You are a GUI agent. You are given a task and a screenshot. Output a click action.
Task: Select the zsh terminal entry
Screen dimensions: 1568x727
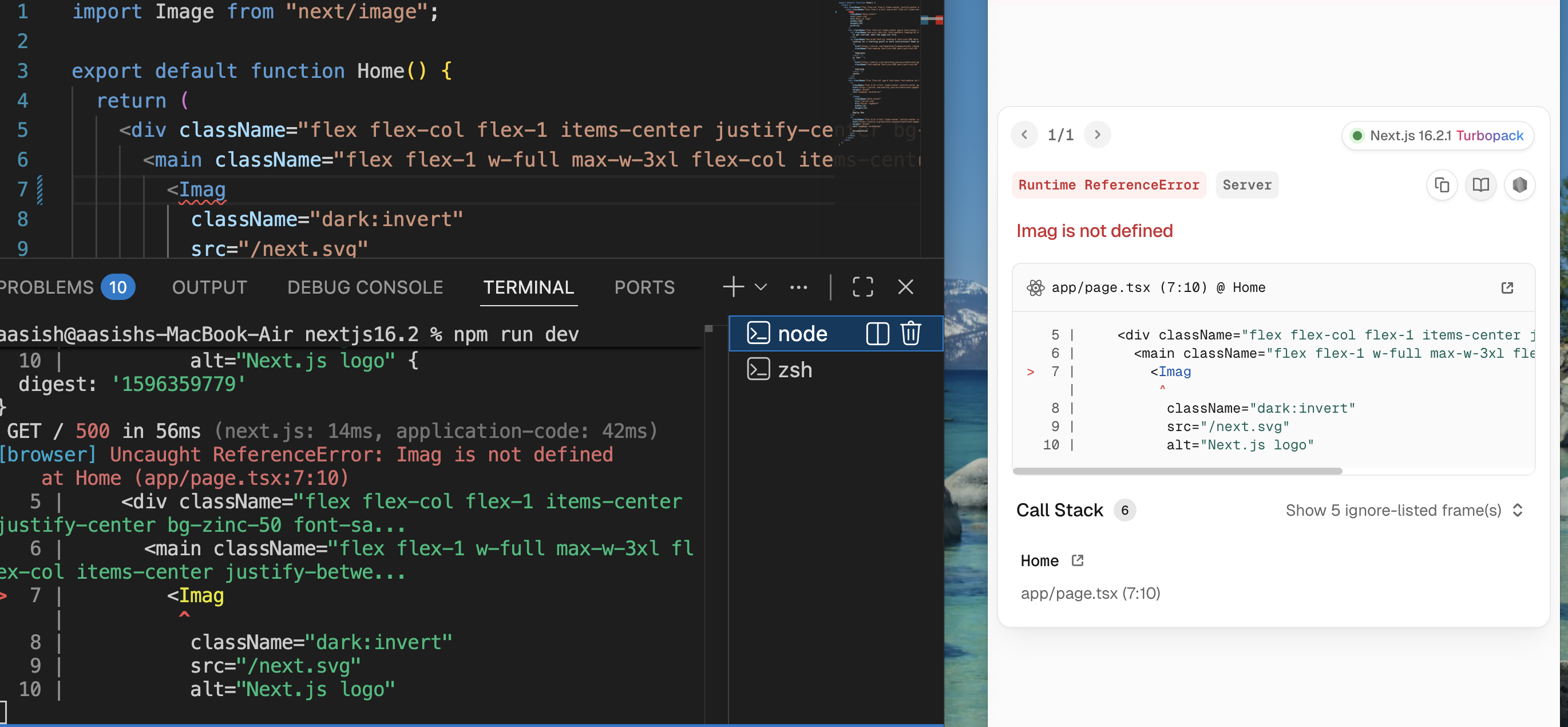[794, 370]
